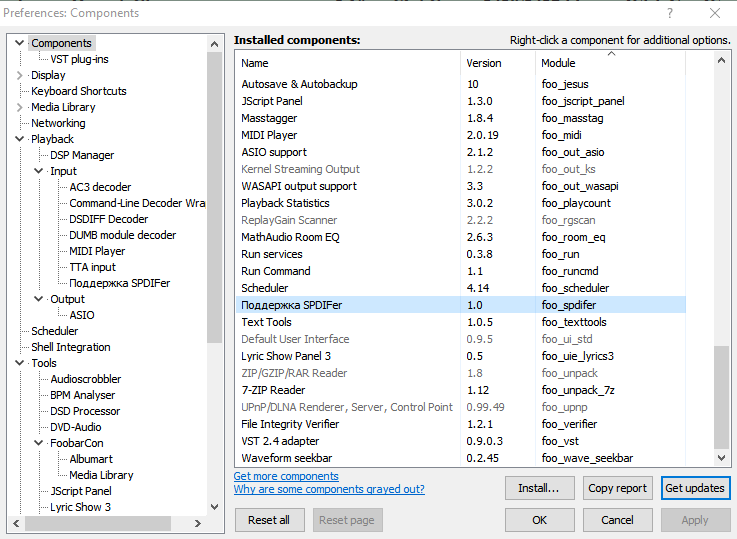This screenshot has height=539, width=737.
Task: Open DSP Manager preferences page
Action: (82, 155)
